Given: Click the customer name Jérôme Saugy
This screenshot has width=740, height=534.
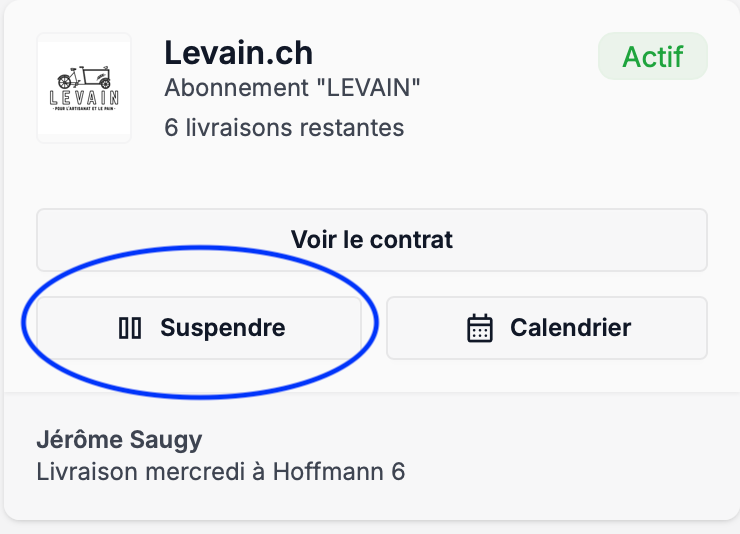Looking at the screenshot, I should (119, 439).
